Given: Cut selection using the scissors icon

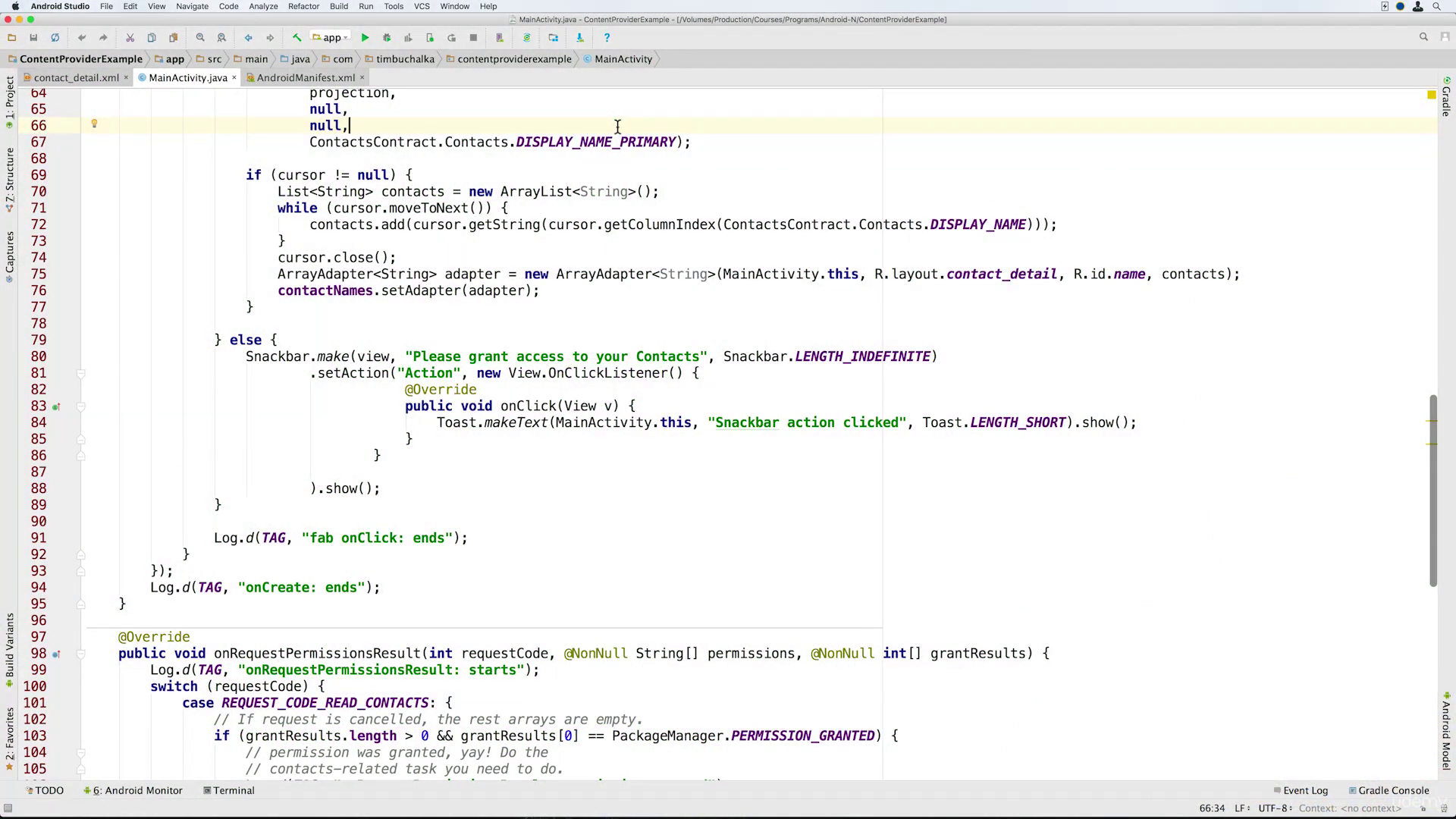Looking at the screenshot, I should point(130,37).
